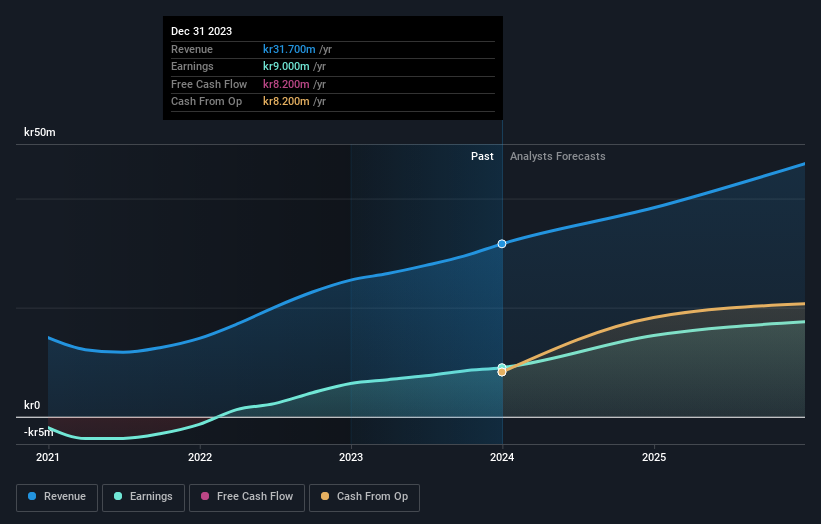The image size is (821, 524).
Task: Toggle the Earnings legend button
Action: tap(143, 497)
